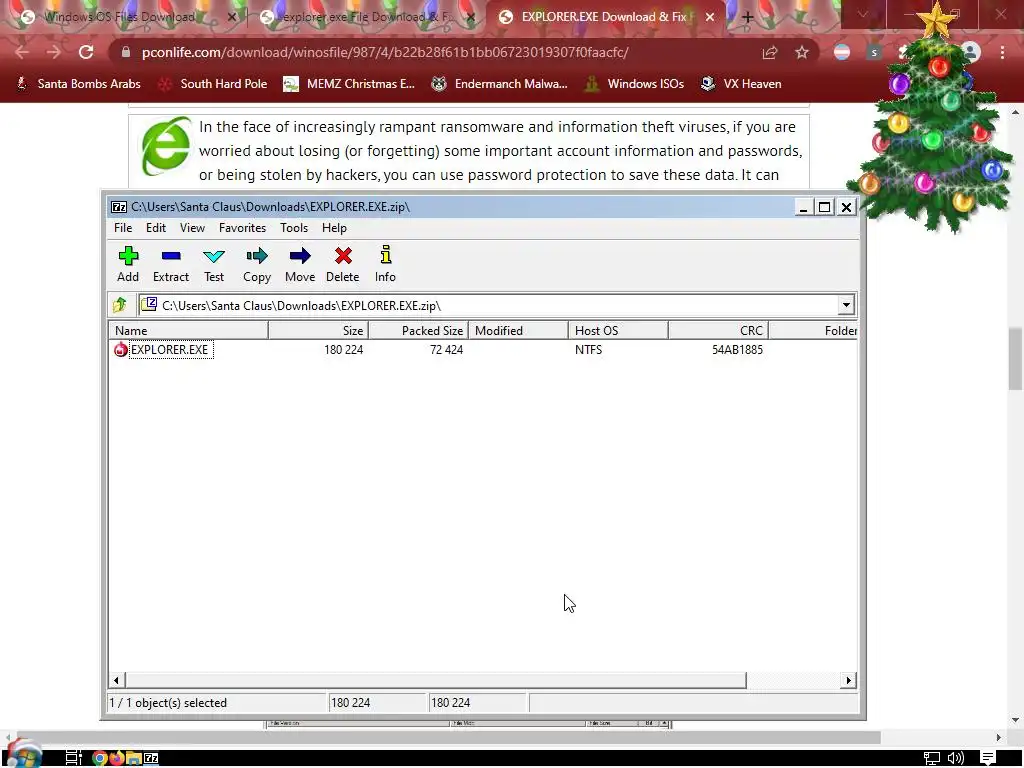The image size is (1024, 768).
Task: Click the 7-Zip horizontal scrollbar right arrow
Action: pos(848,680)
